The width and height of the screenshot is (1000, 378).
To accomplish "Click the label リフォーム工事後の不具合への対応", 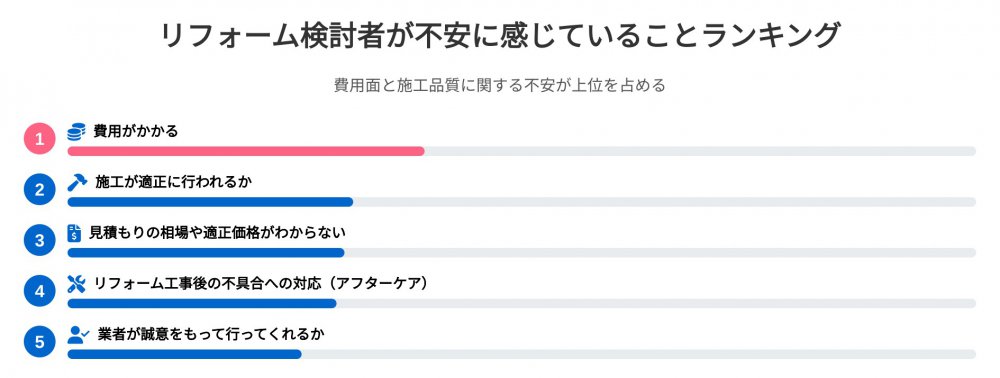I will (207, 284).
